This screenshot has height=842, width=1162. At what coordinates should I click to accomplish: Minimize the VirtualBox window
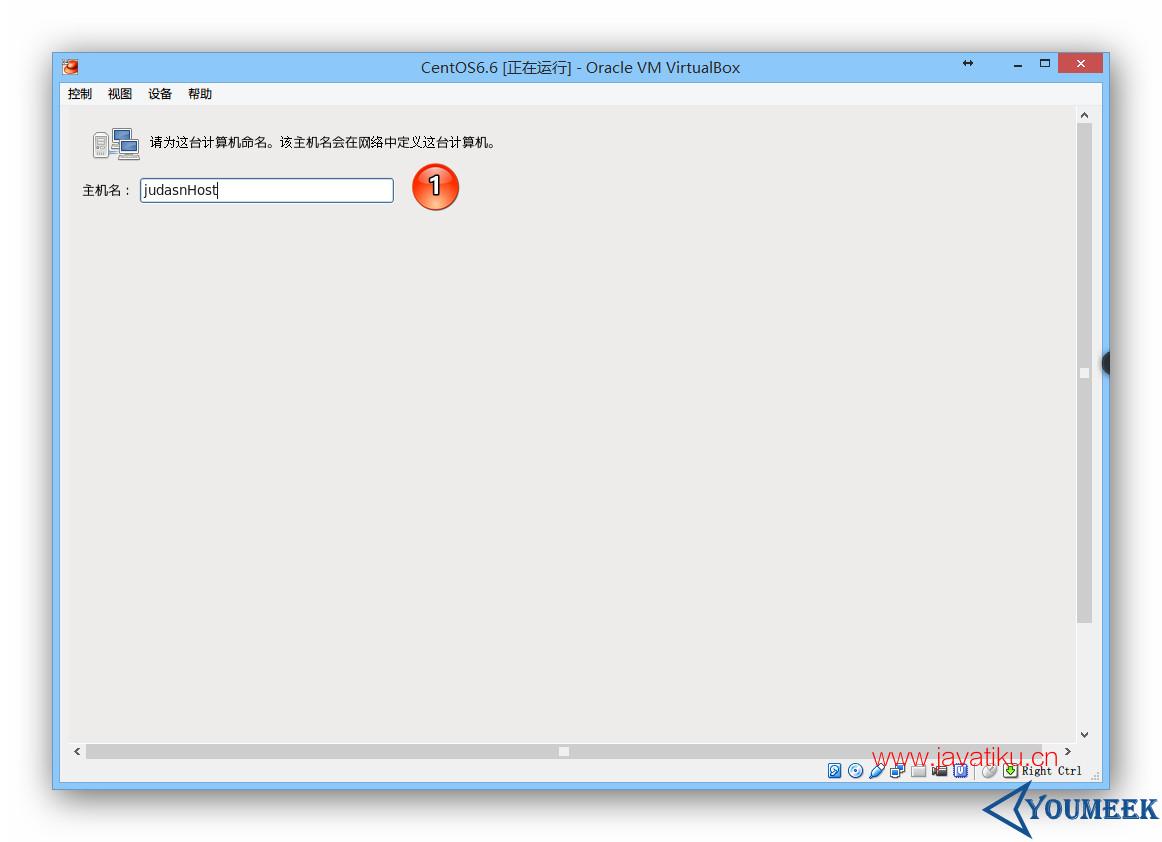(x=1017, y=65)
